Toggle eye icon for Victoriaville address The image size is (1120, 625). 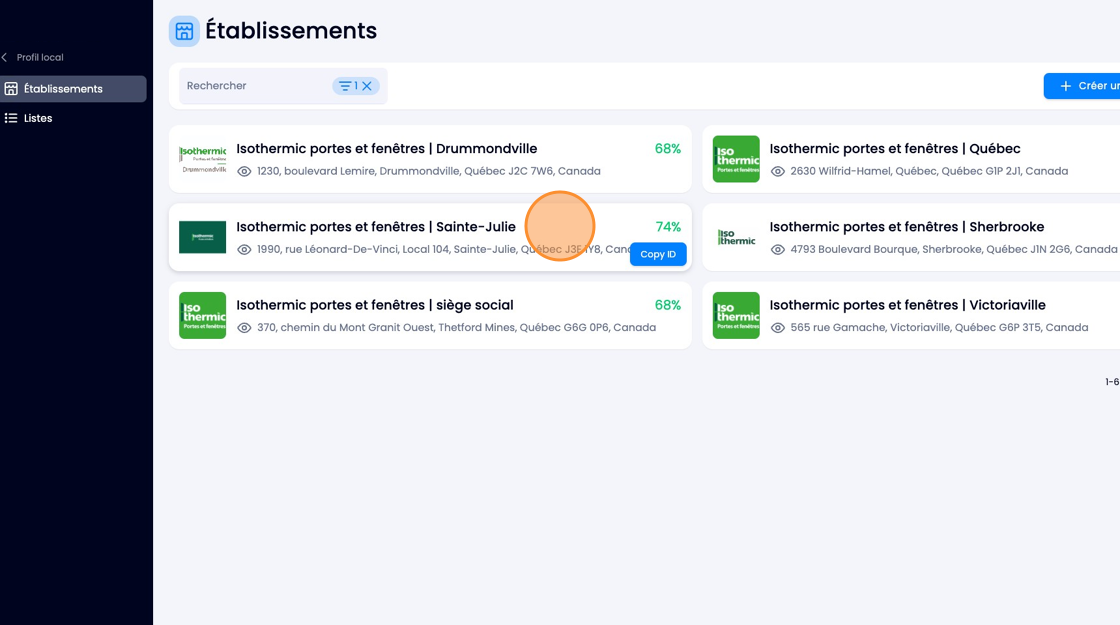[778, 328]
